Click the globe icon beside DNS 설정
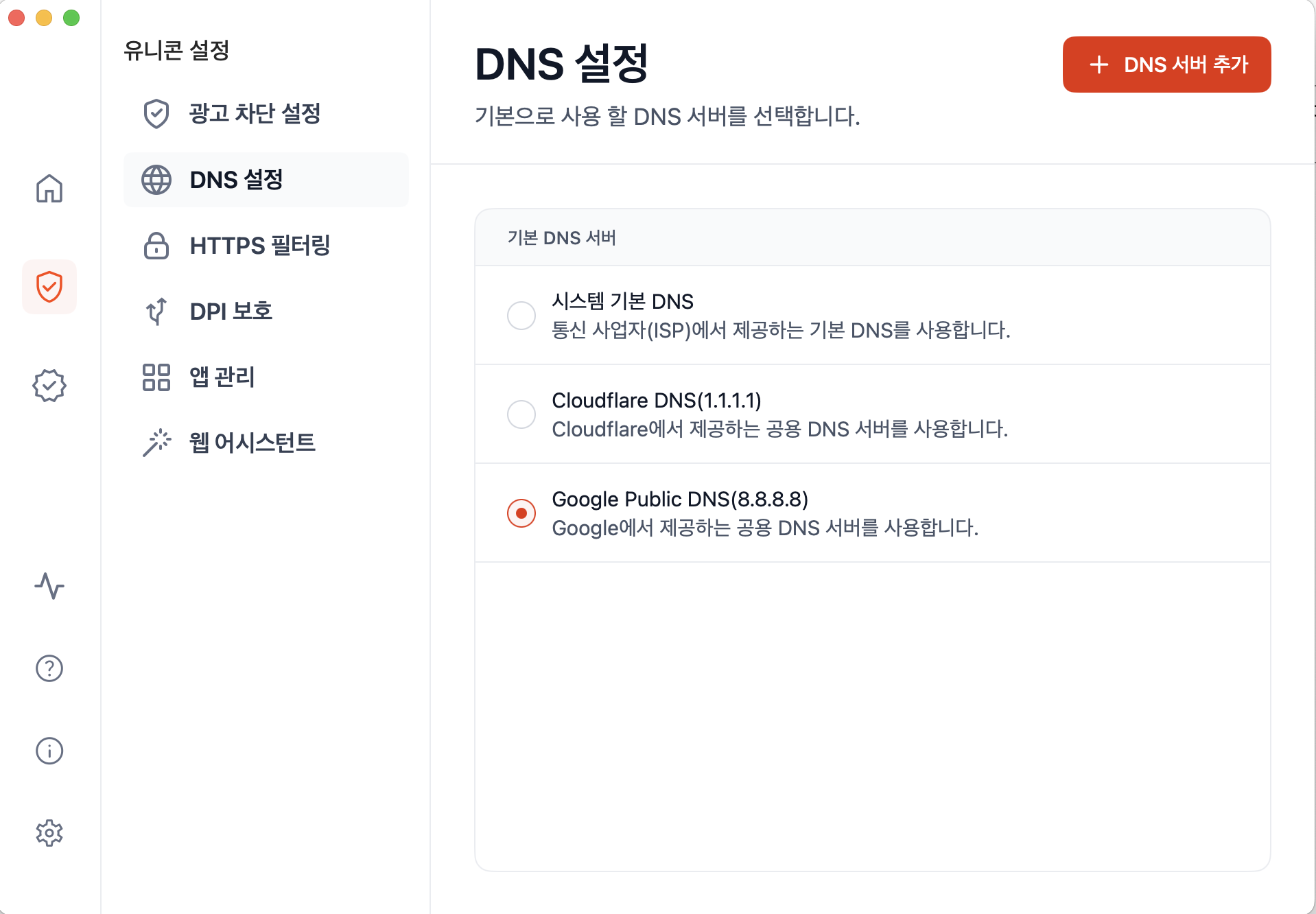Screen dimensions: 1316x914 [156, 180]
